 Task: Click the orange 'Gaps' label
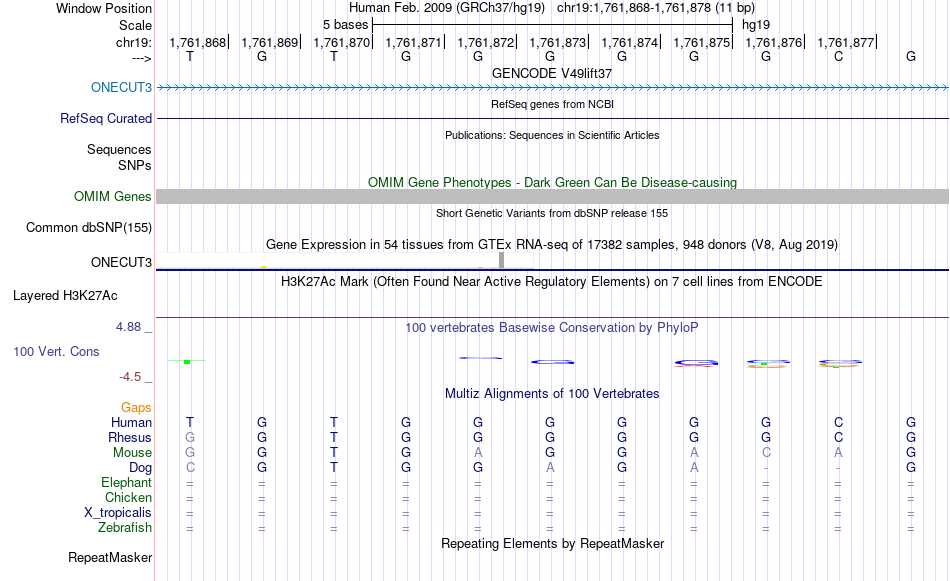click(136, 408)
